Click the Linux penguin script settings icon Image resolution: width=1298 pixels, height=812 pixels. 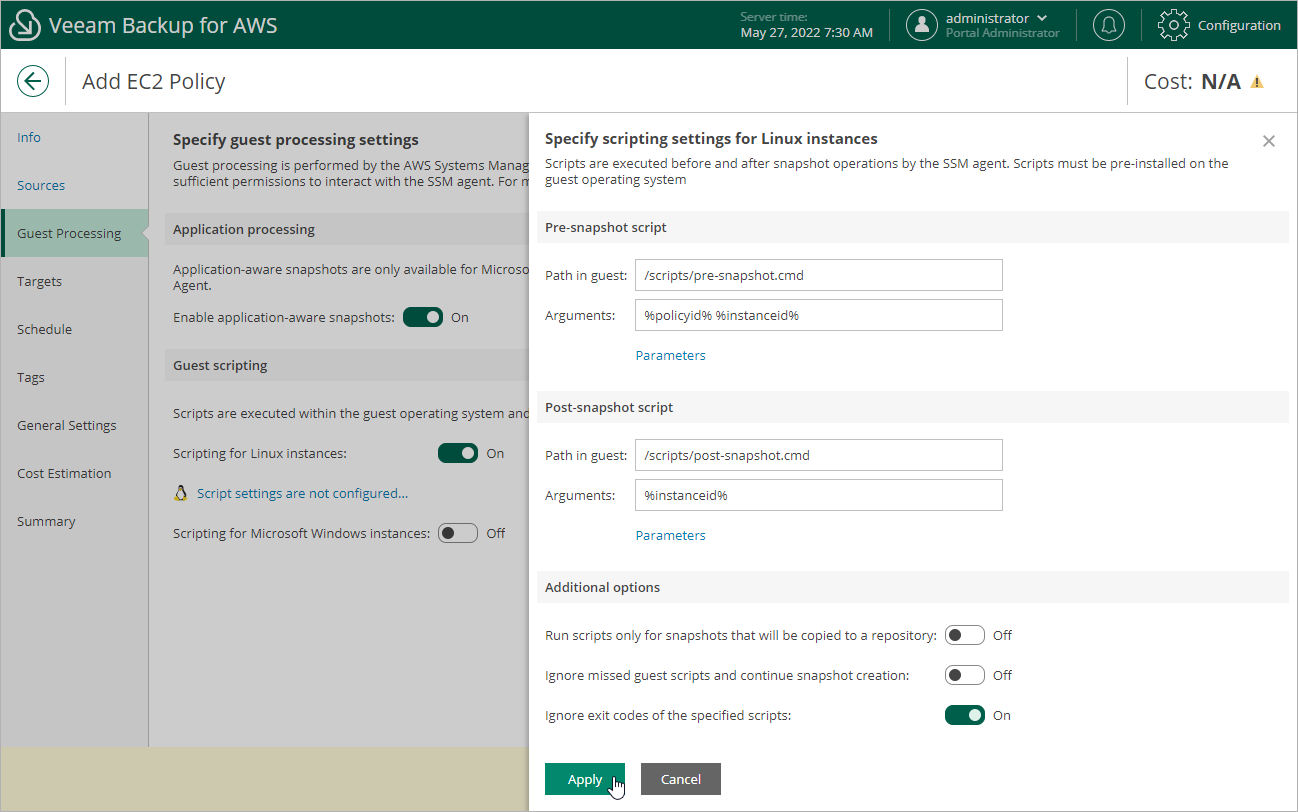click(182, 492)
